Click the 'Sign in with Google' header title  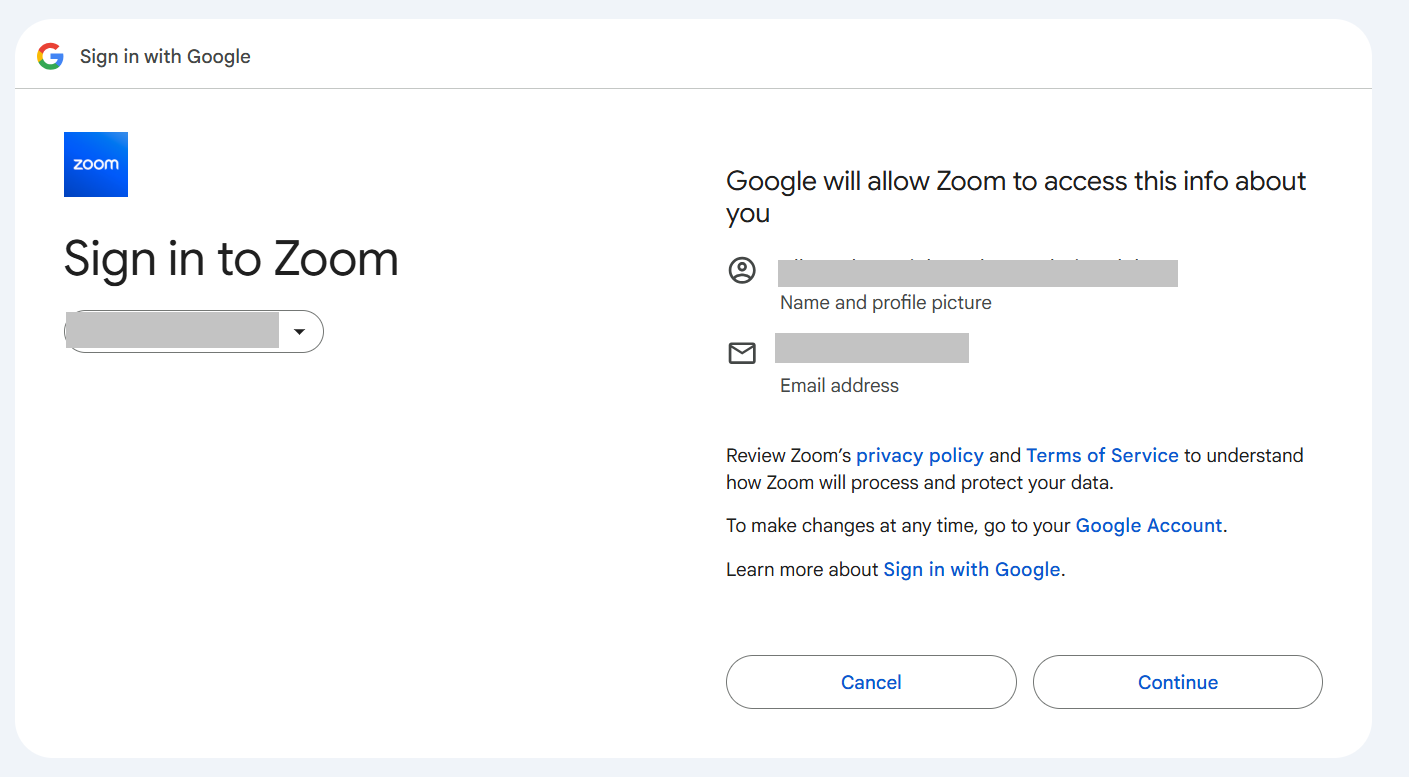pyautogui.click(x=165, y=57)
